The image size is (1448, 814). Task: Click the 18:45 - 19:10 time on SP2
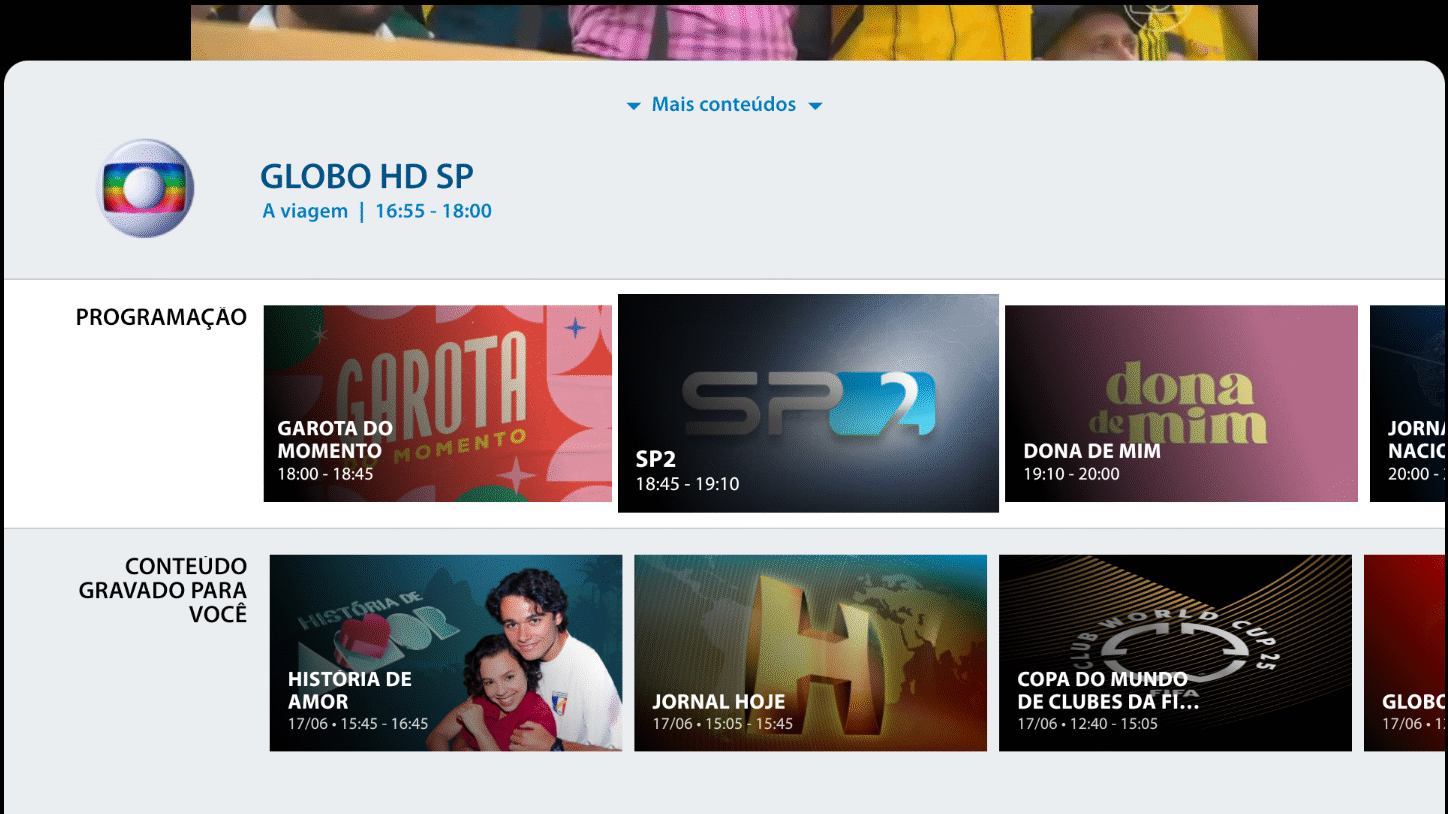[687, 484]
